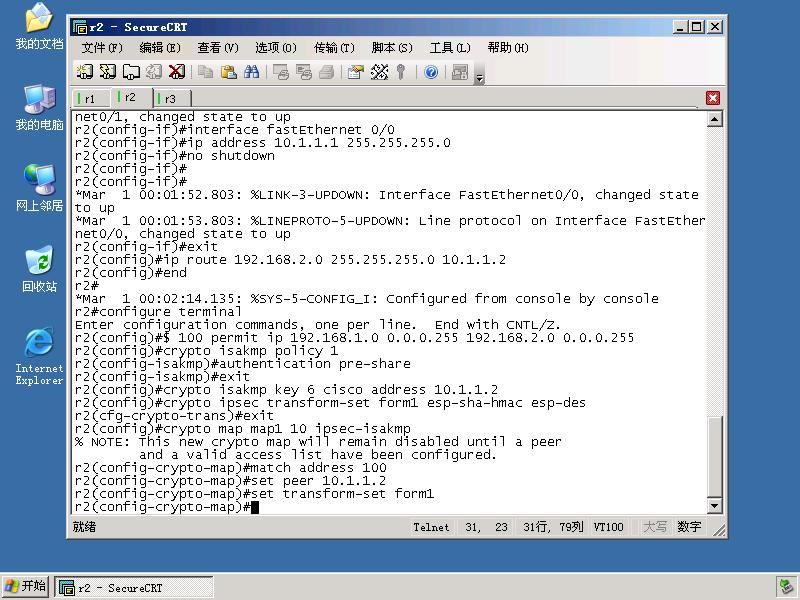Open the 工具(L) menu
800x600 pixels.
coord(449,48)
